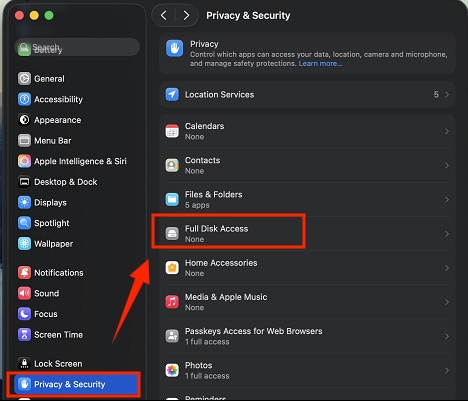Open Passkeys Access row chevron

point(447,336)
